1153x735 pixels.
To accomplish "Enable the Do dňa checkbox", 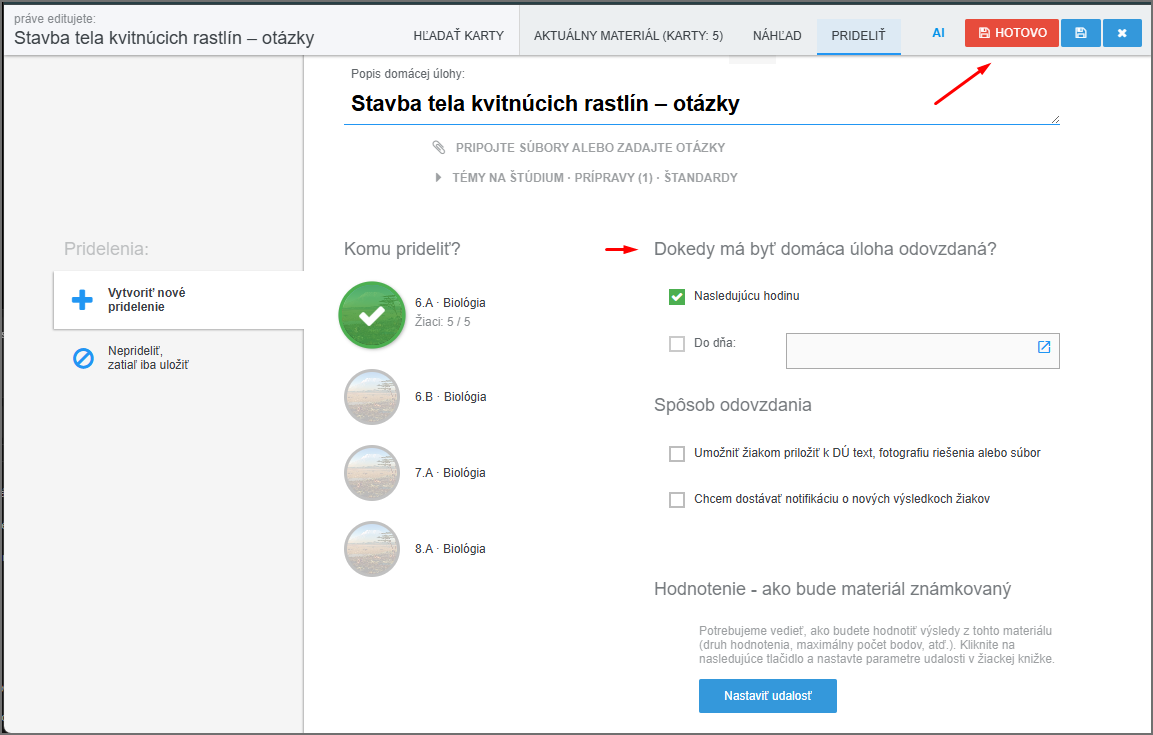I will pos(677,344).
